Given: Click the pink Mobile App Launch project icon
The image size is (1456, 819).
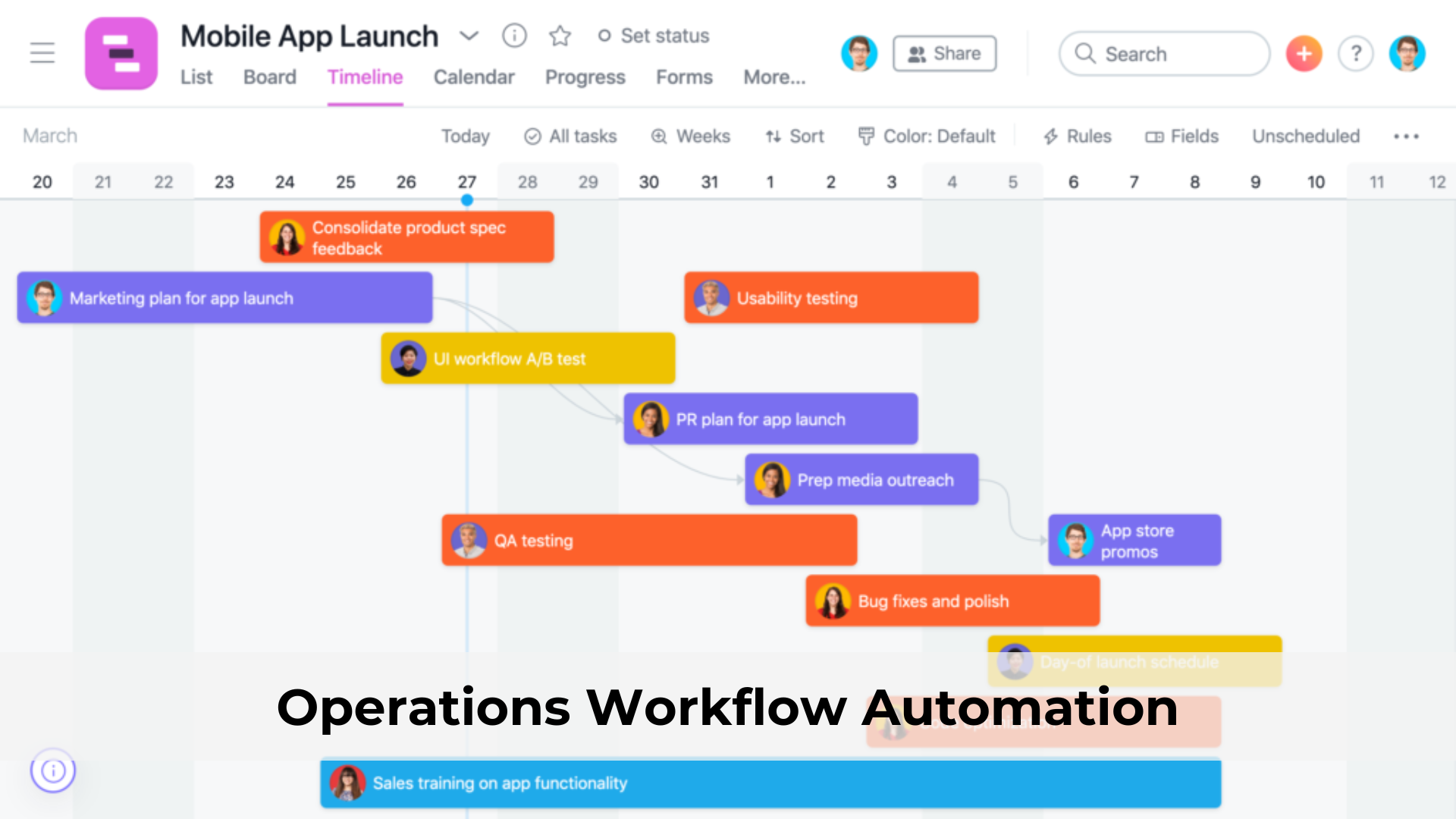Looking at the screenshot, I should tap(121, 53).
